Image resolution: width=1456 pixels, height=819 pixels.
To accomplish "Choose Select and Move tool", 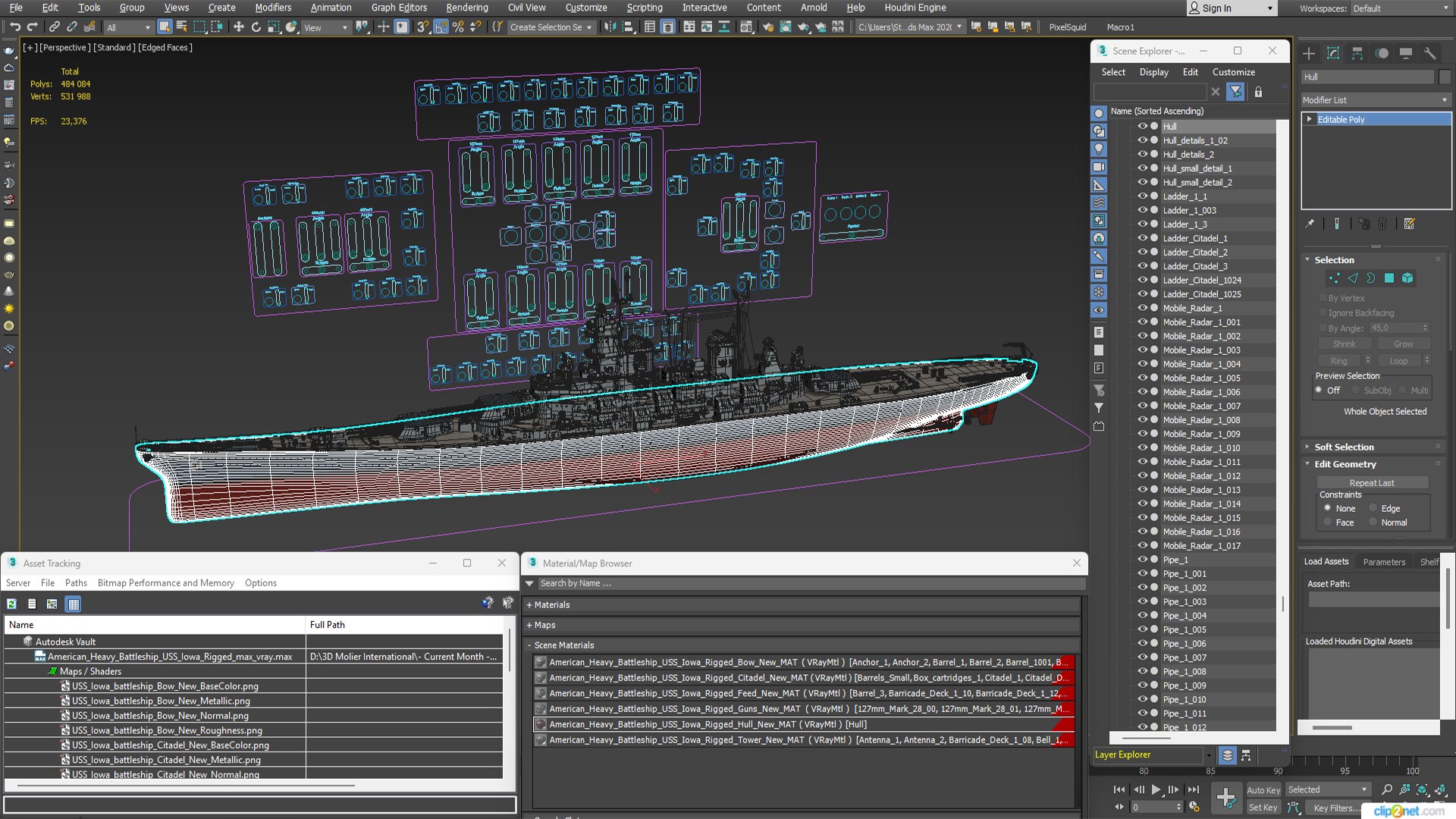I will click(x=238, y=27).
